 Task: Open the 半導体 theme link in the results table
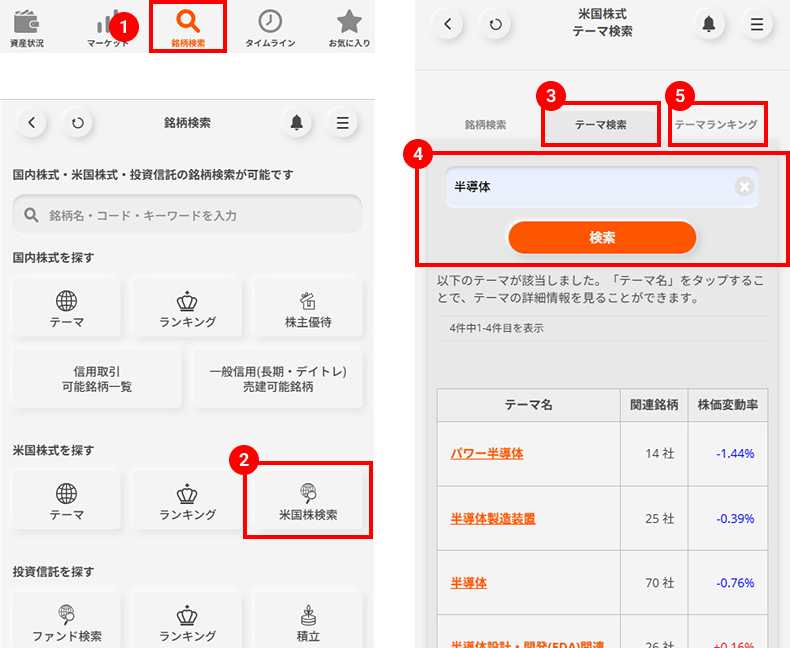tap(469, 583)
